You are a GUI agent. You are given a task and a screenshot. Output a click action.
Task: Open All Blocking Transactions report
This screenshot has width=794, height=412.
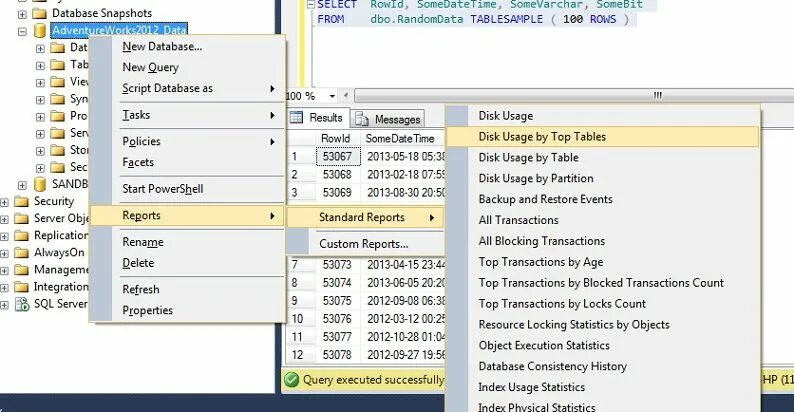(x=603, y=241)
